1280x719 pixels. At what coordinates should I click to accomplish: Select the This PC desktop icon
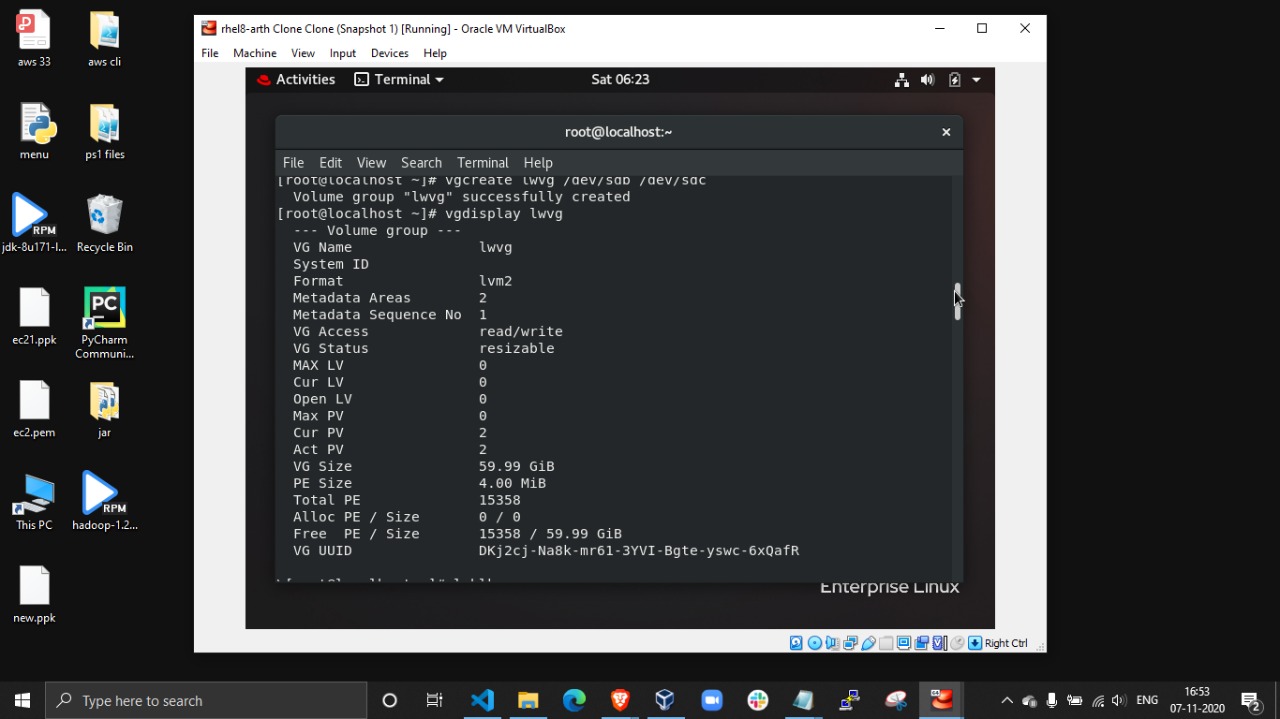[x=34, y=502]
